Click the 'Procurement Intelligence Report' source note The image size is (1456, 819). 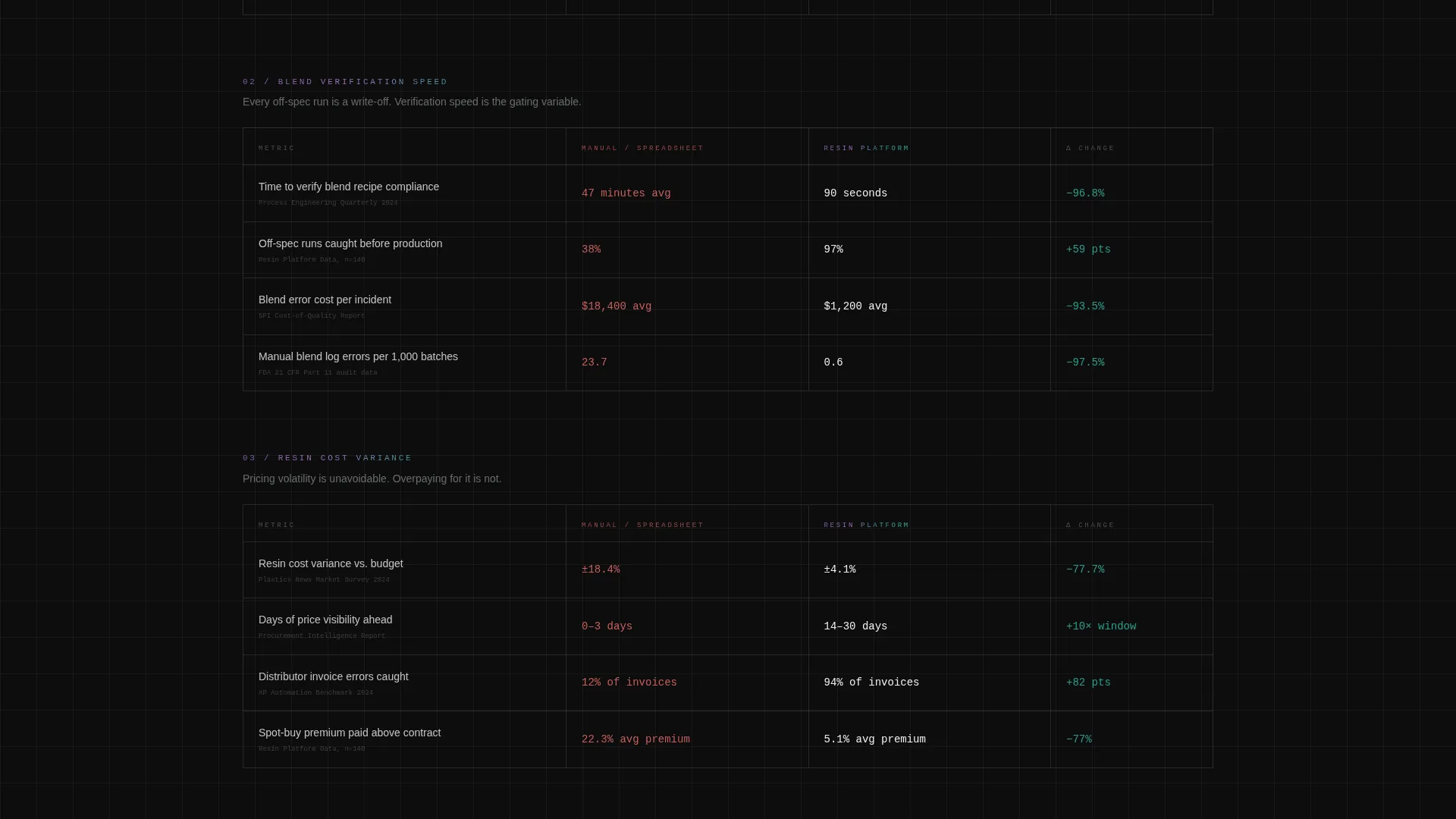[x=322, y=636]
